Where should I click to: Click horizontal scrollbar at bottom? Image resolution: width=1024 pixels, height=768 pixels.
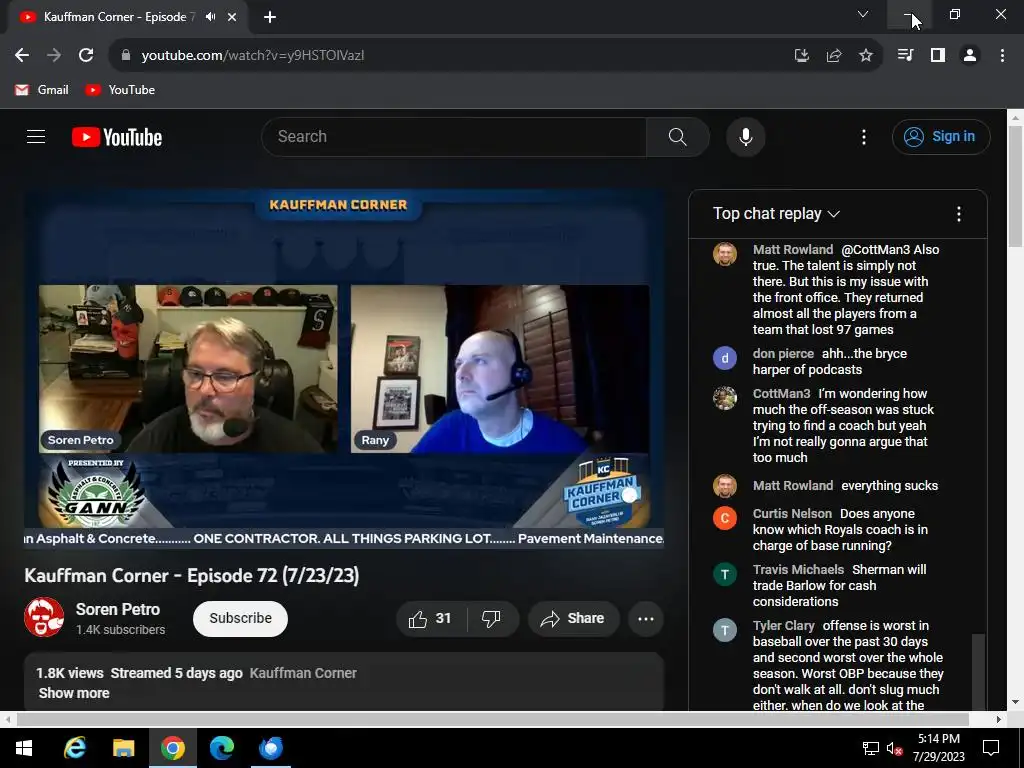point(492,719)
